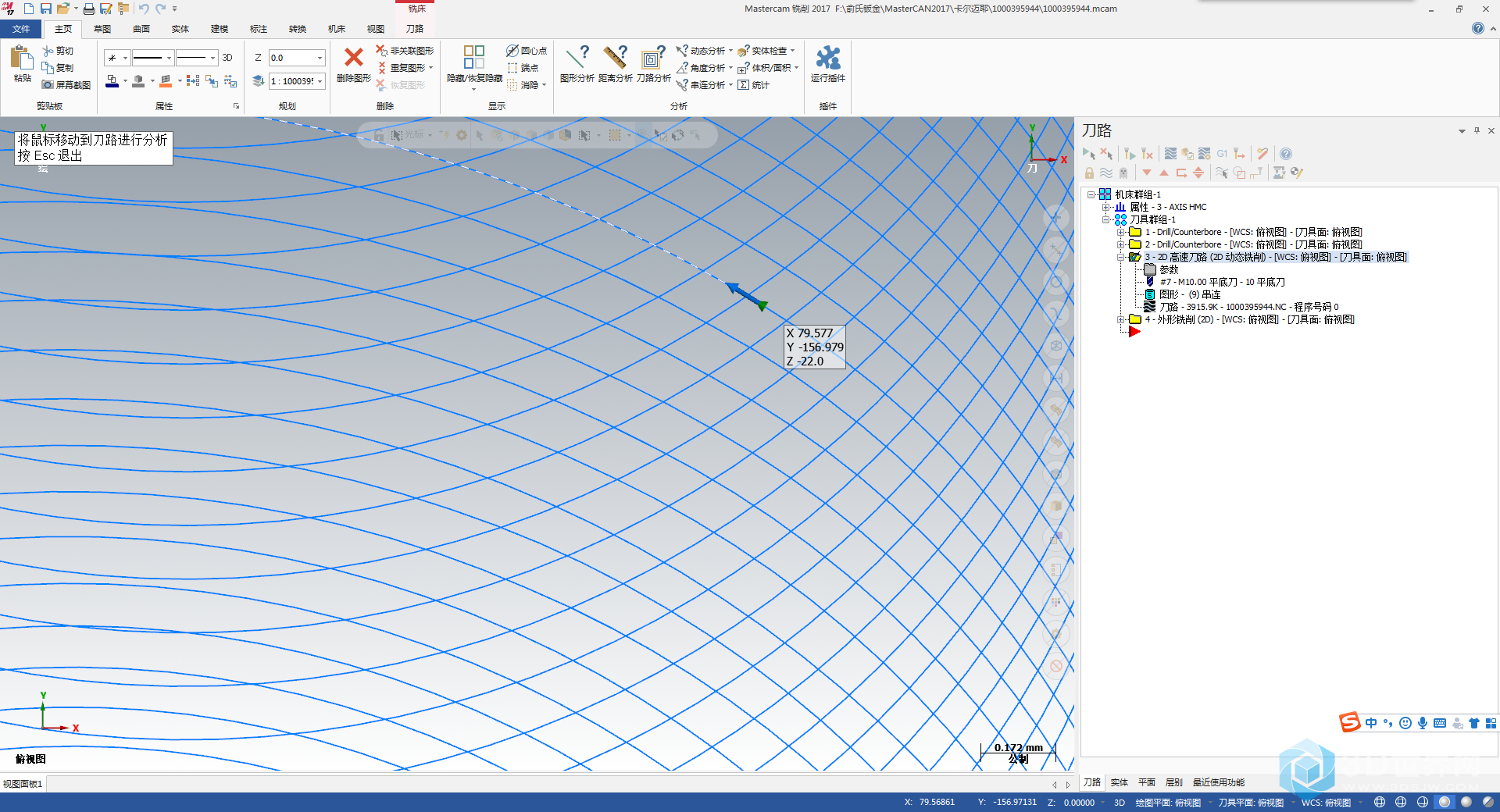Expand operation 4 - 外形铣削 (2D) node

point(1121,319)
